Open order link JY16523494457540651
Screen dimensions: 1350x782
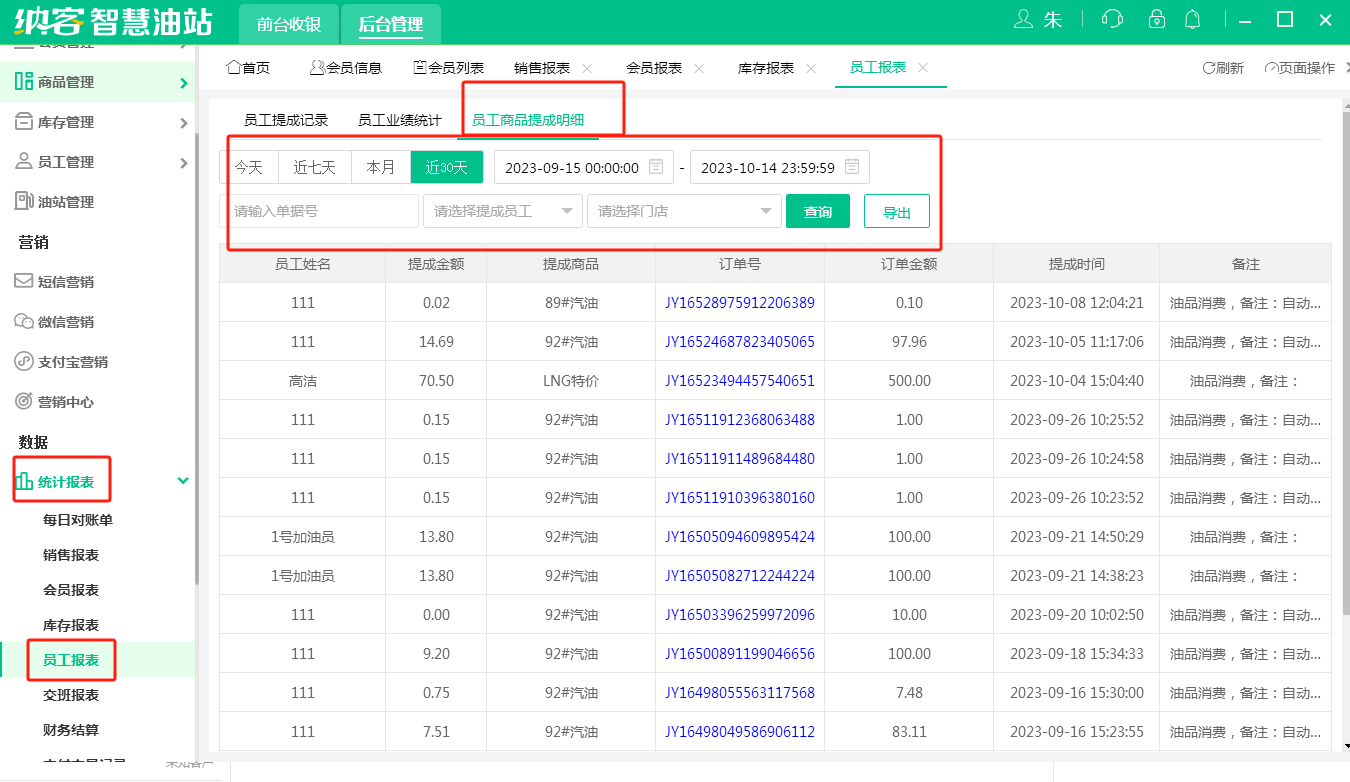point(739,381)
